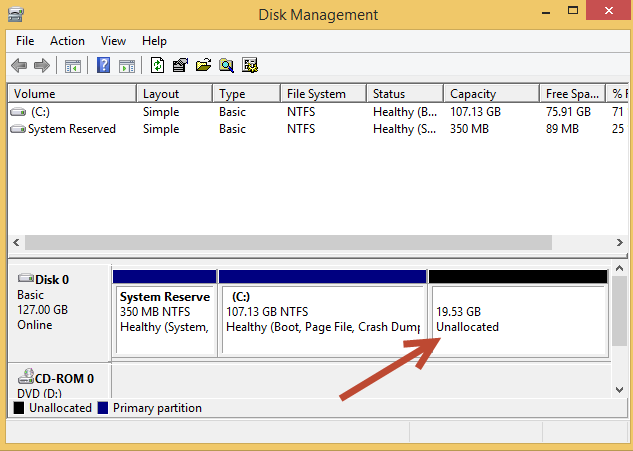Click the Properties checklist toolbar icon

(x=180, y=66)
